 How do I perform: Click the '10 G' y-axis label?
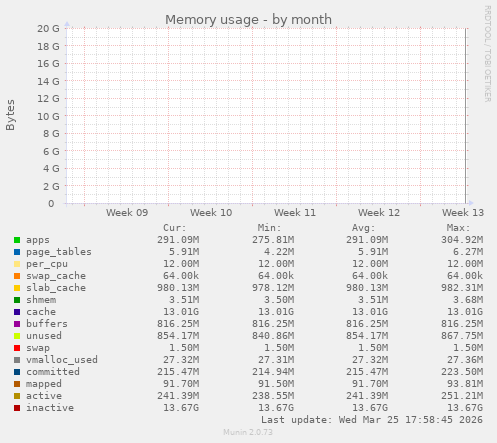pos(48,116)
